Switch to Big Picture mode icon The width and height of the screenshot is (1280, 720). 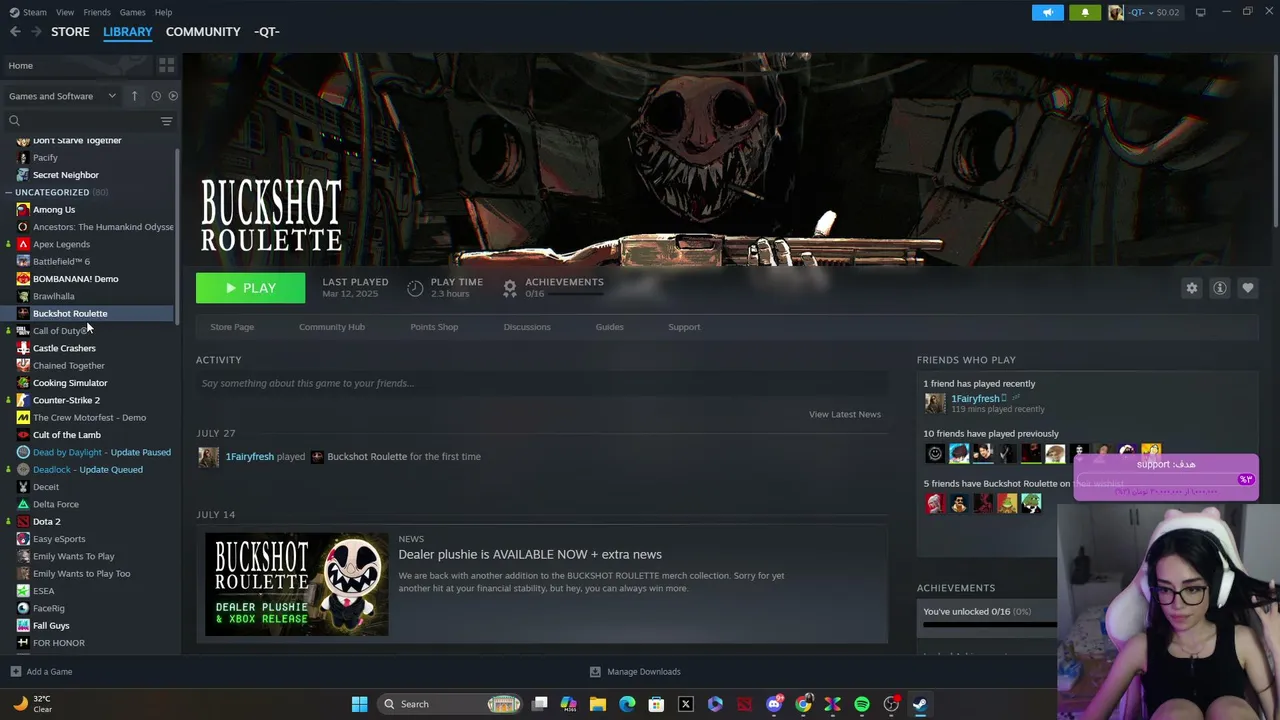coord(1200,12)
